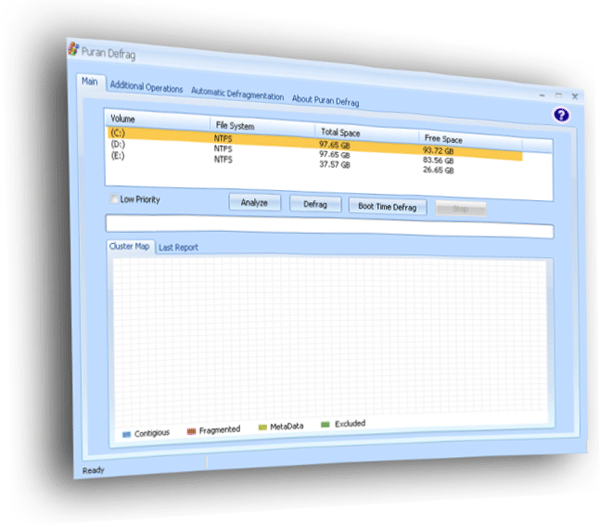Screen dimensions: 600x524
Task: Click the Puran Defrag title bar icon
Action: [x=73, y=47]
